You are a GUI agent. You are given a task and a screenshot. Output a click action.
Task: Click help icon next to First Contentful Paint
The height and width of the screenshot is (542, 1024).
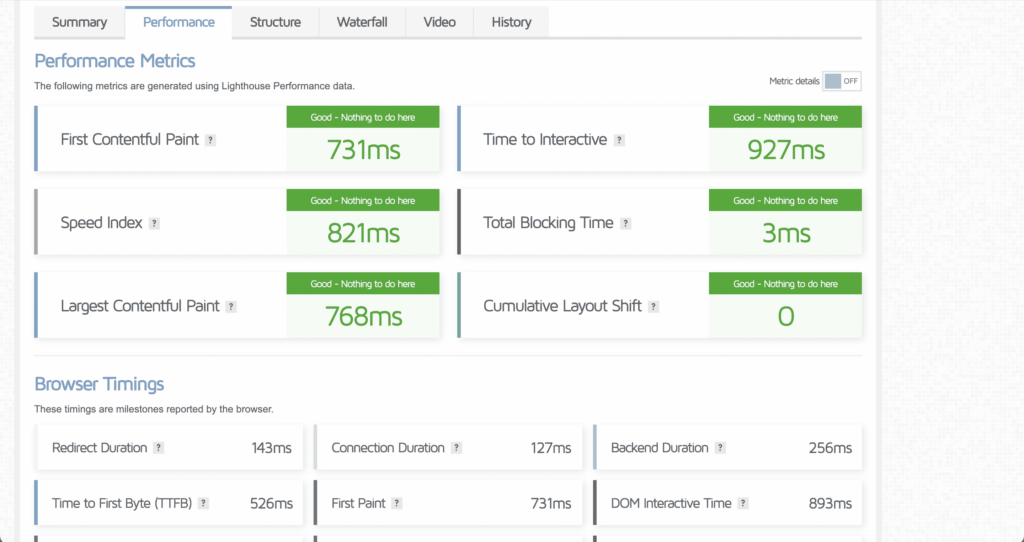(210, 141)
